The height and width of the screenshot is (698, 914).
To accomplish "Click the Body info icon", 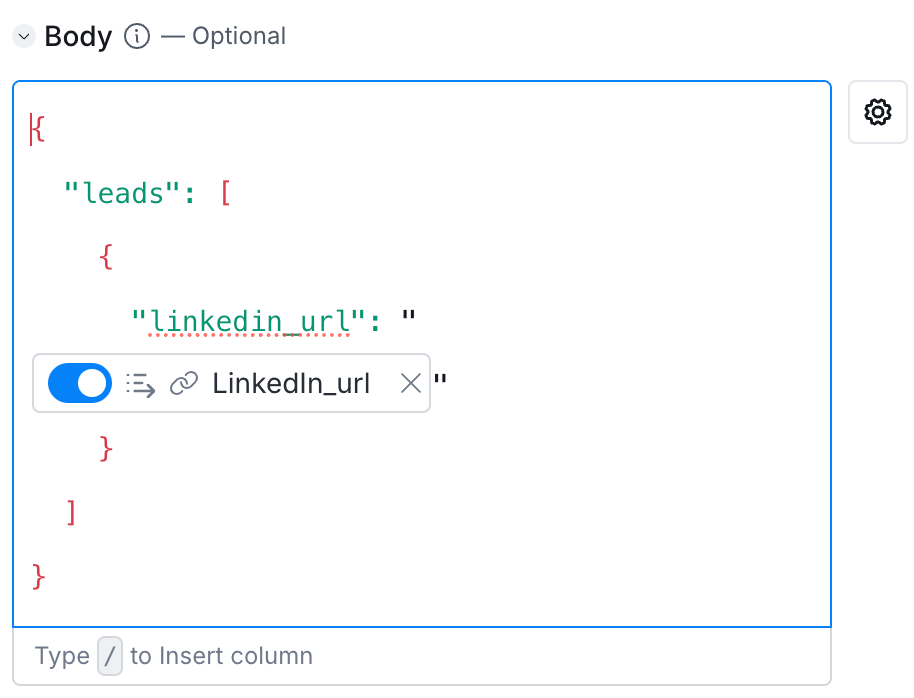I will click(137, 37).
